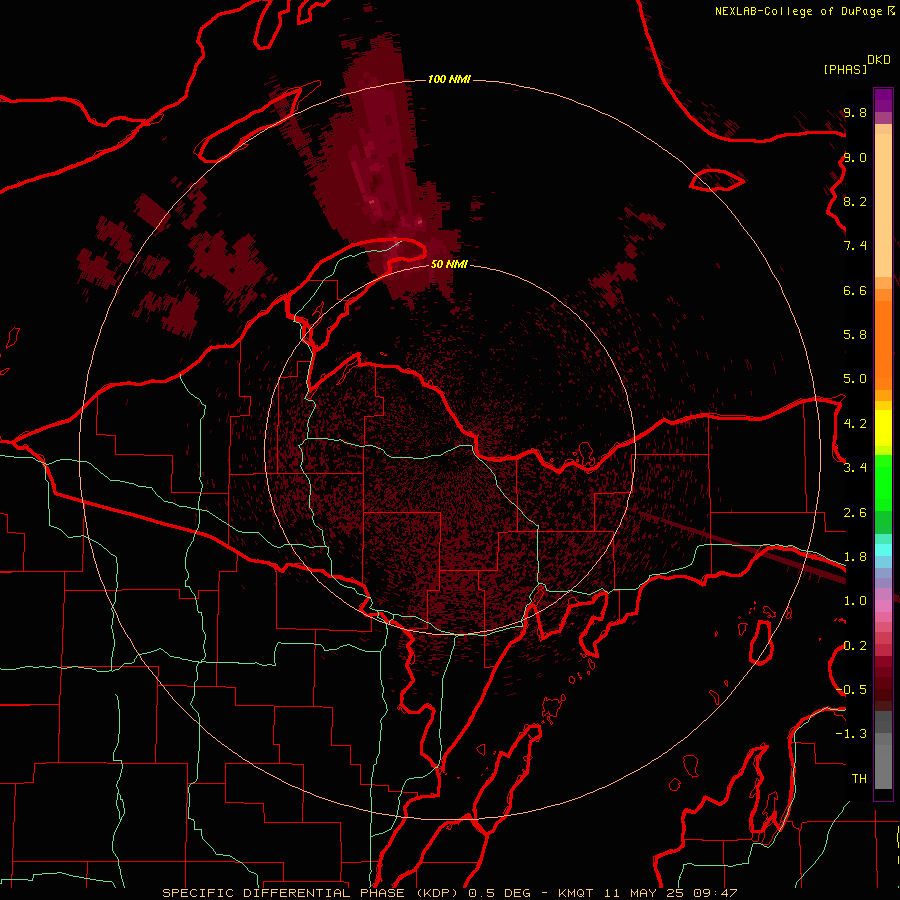Select the 7.4 scale value
Viewport: 900px width, 900px height.
point(855,246)
